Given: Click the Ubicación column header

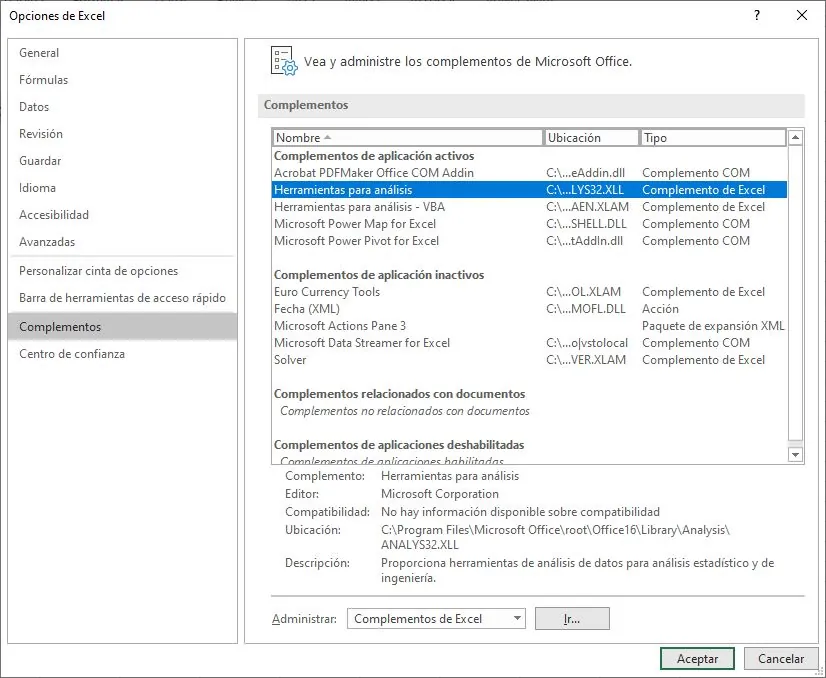Looking at the screenshot, I should [591, 138].
